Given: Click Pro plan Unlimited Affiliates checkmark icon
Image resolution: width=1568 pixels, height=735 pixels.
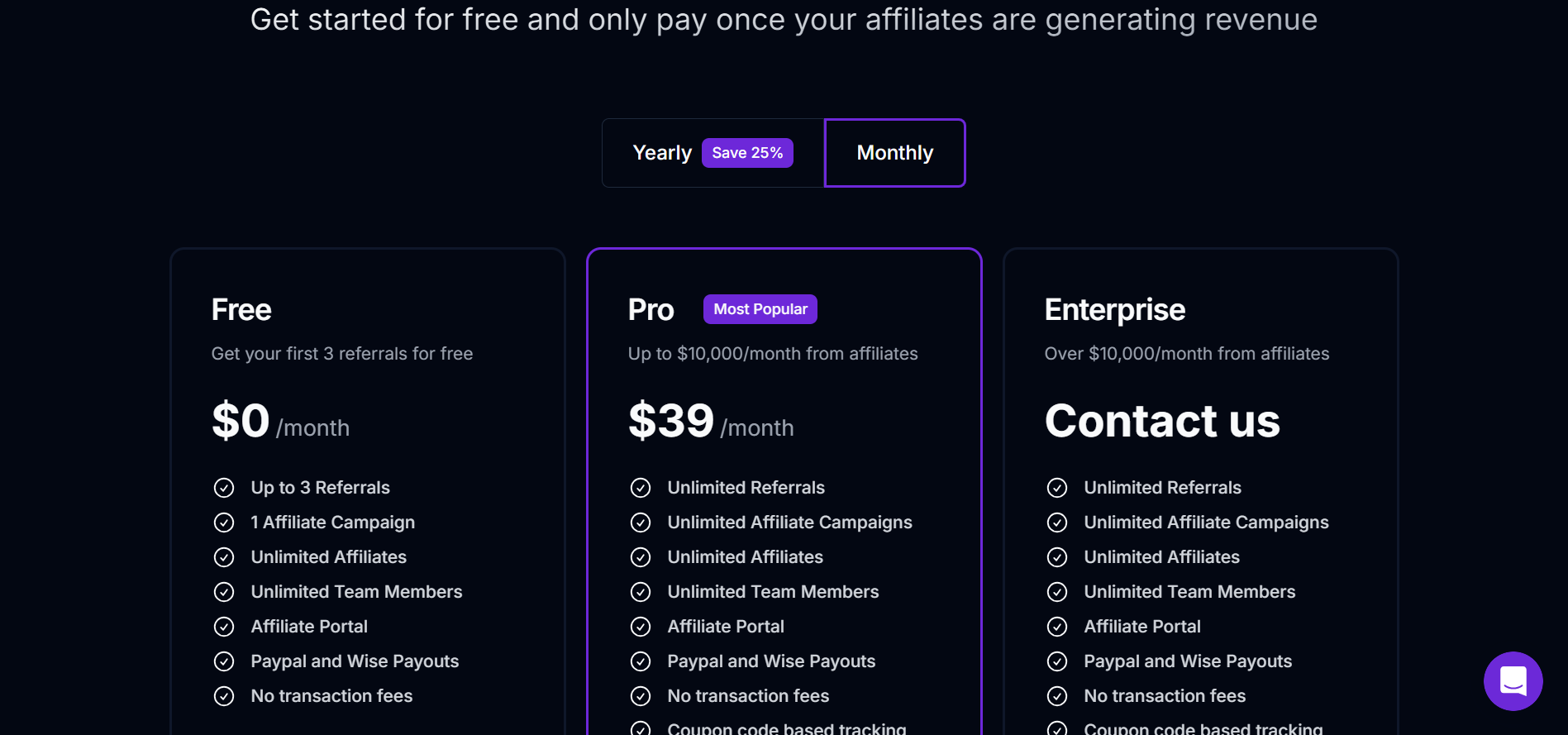Looking at the screenshot, I should coord(641,557).
